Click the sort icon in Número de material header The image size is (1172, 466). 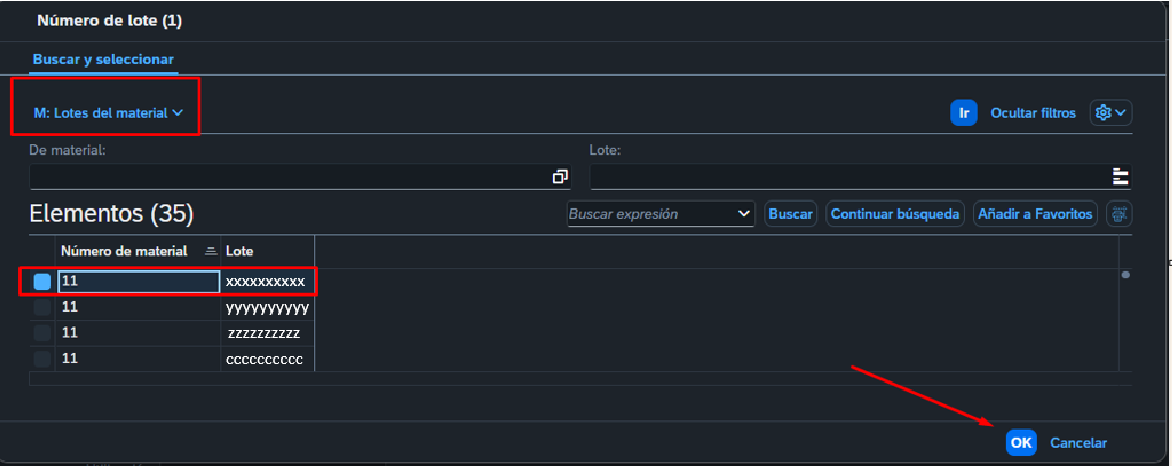[x=210, y=251]
